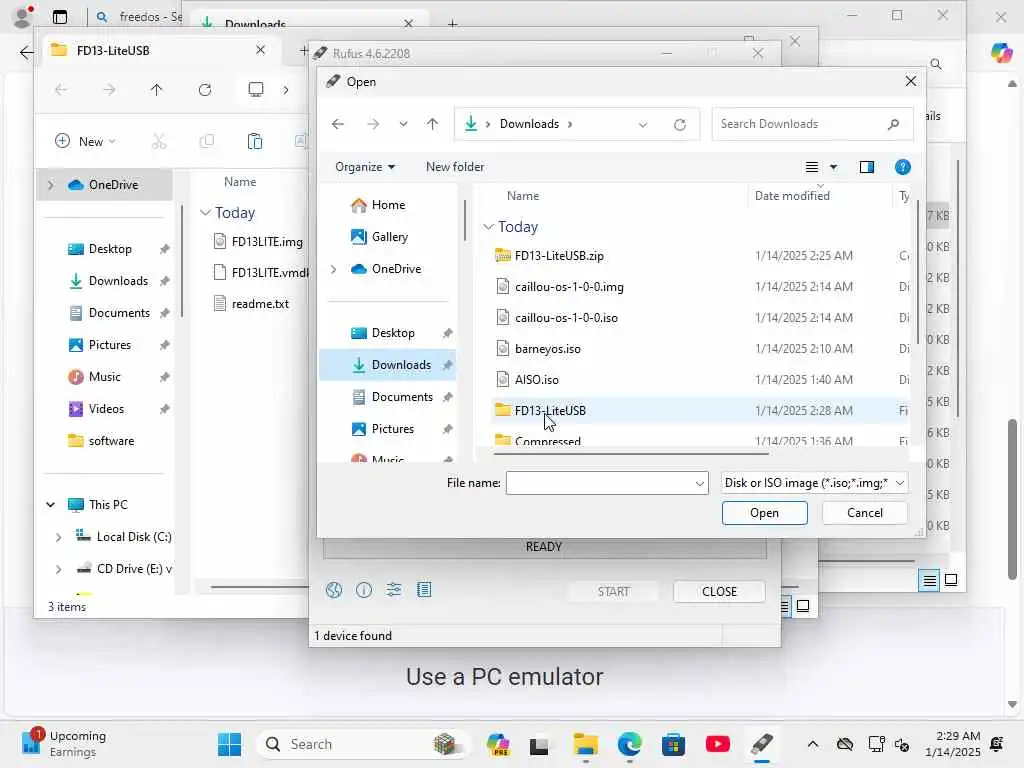The image size is (1024, 768).
Task: Select Home in Open dialog sidebar
Action: pyautogui.click(x=388, y=205)
